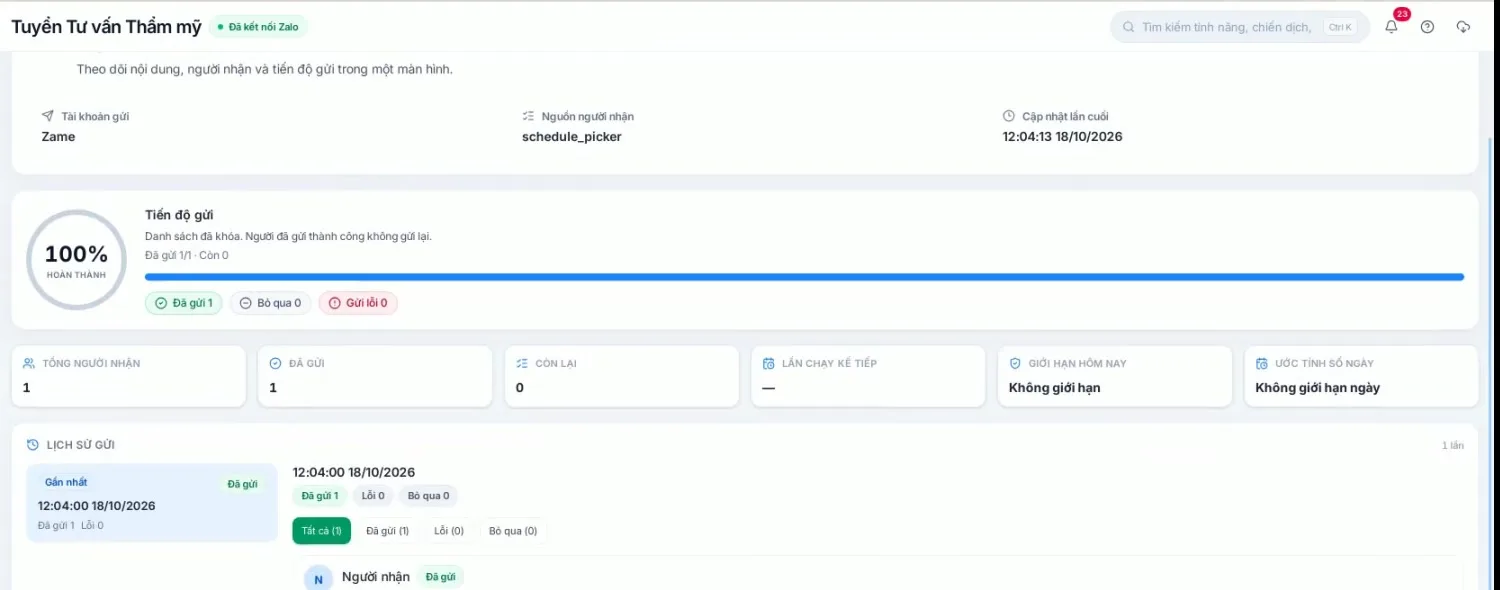Click the Bỏ qua 0 chip above the tabs

tap(428, 496)
